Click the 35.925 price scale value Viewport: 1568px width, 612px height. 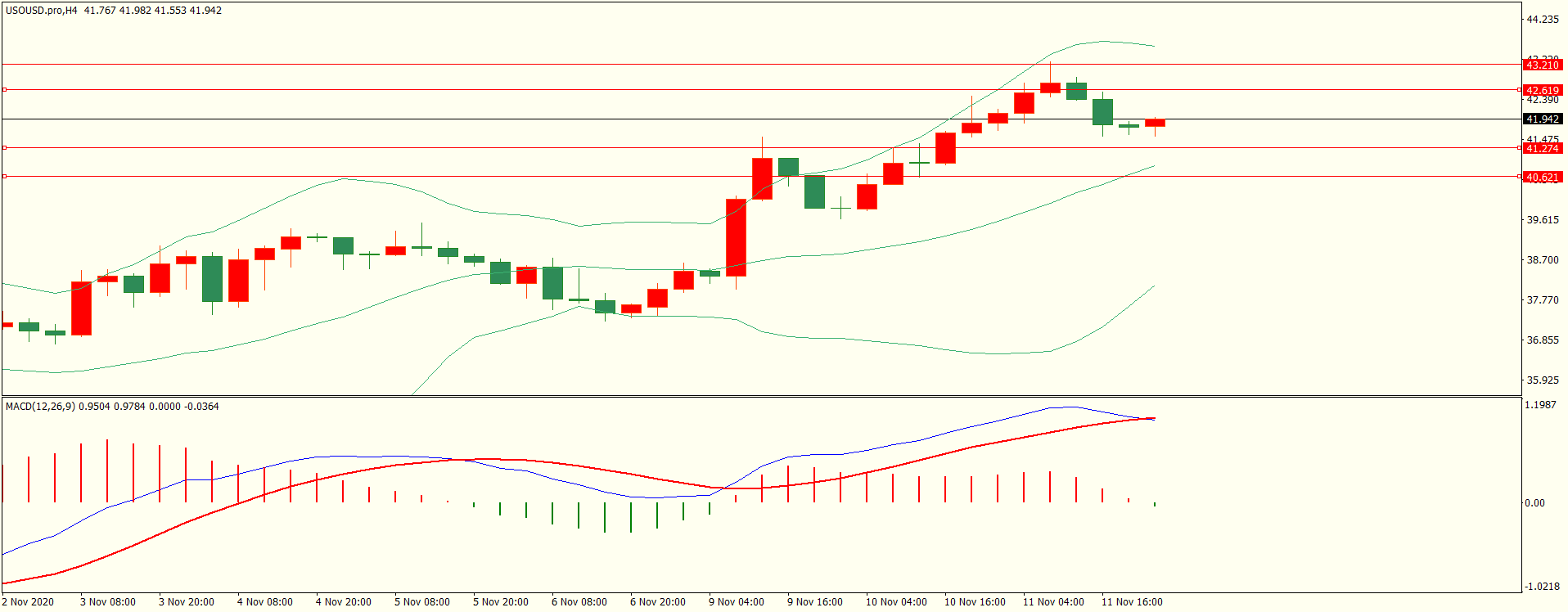point(1543,380)
